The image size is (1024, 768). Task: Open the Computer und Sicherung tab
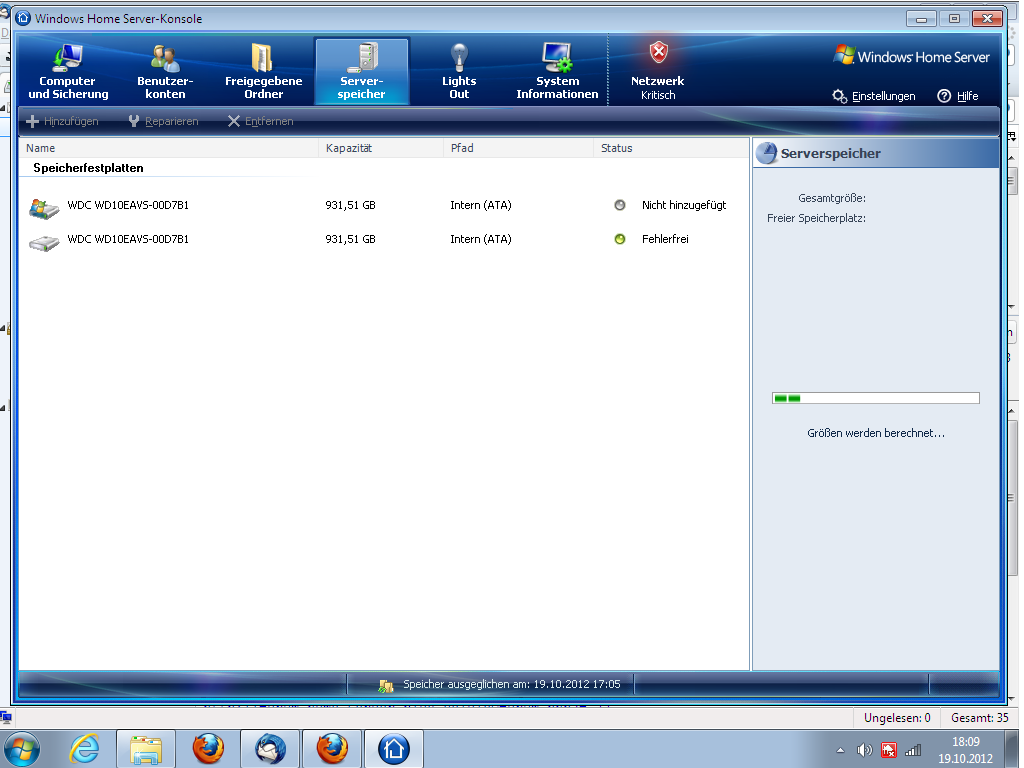68,71
